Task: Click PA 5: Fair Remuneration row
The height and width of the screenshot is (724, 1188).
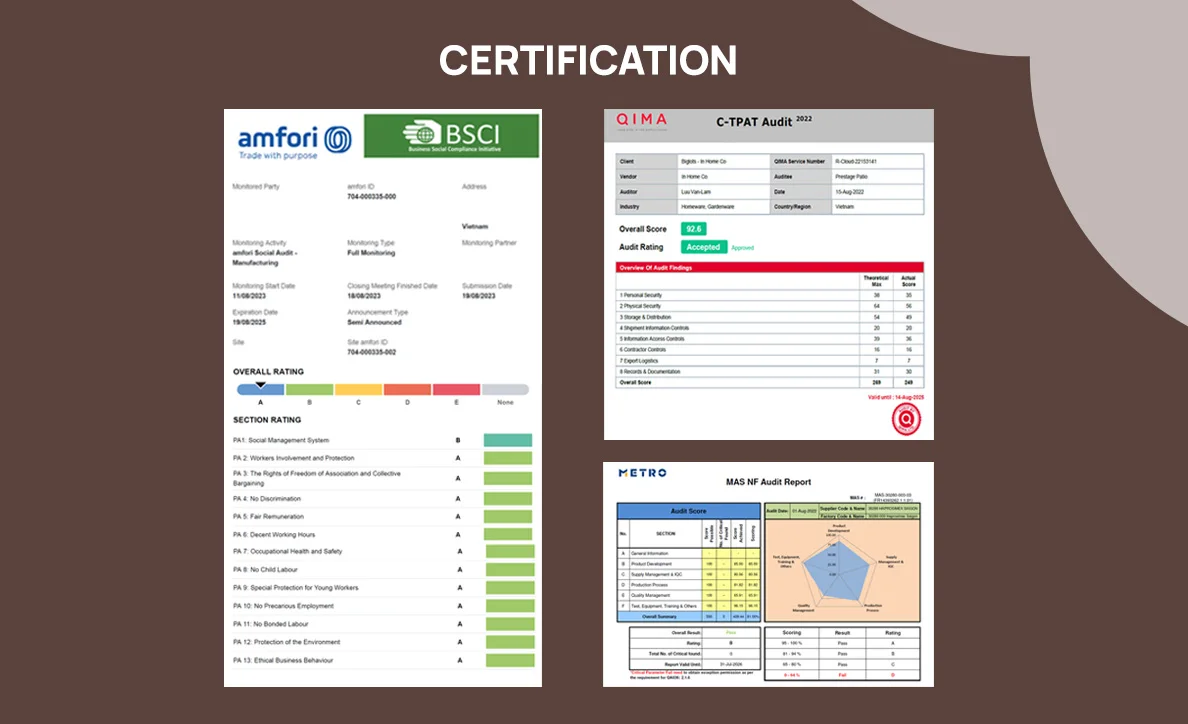Action: pos(383,516)
